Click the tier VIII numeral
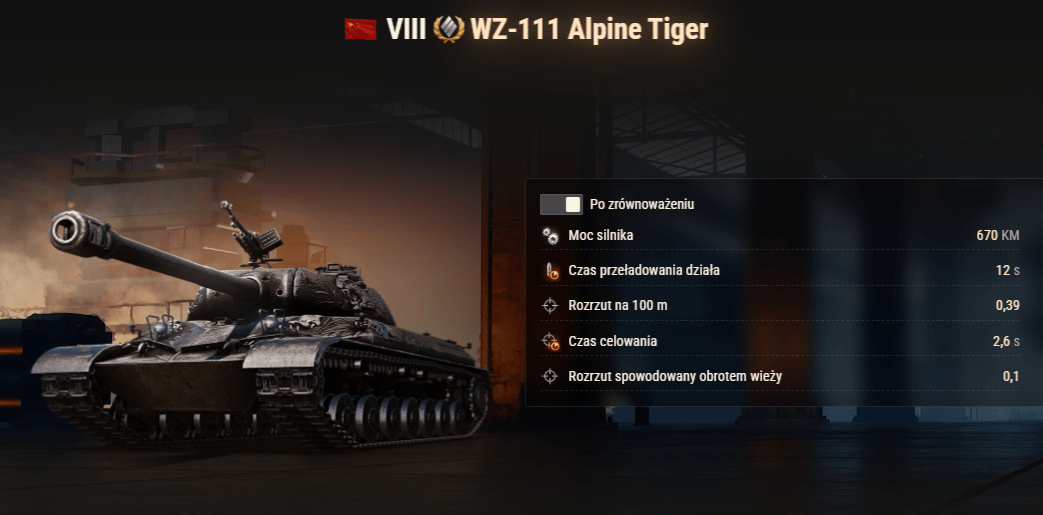 coord(406,30)
